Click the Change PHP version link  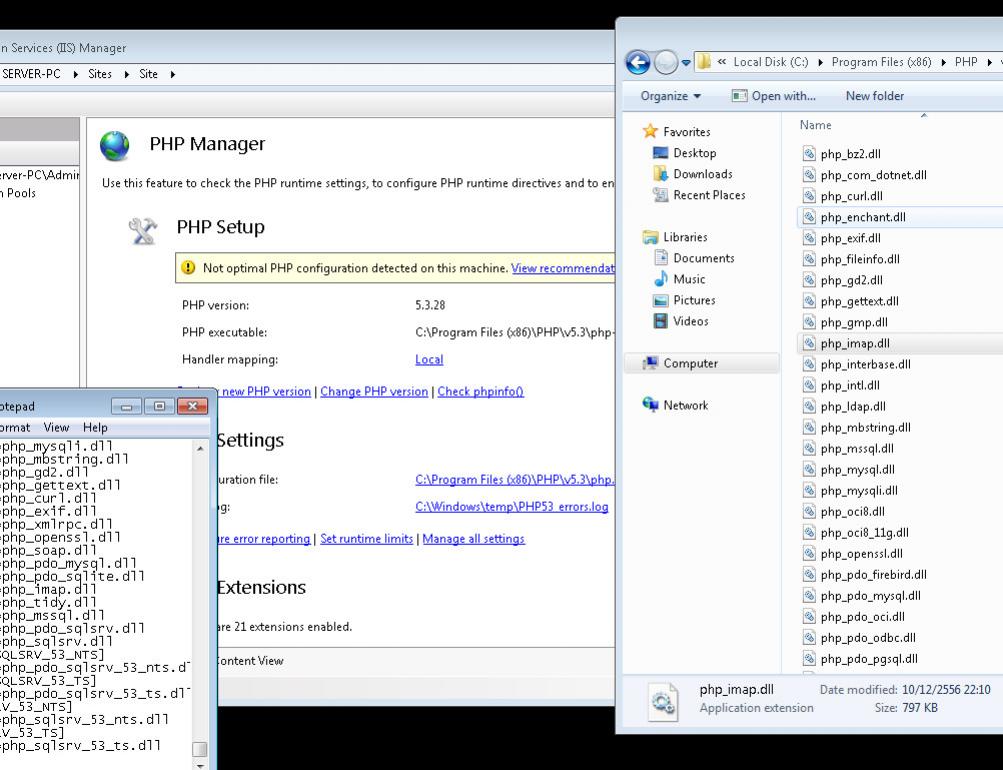[x=374, y=392]
